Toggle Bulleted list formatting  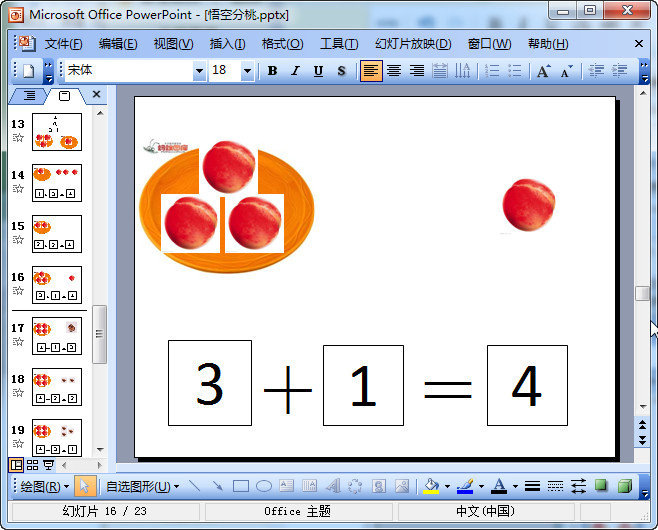click(515, 71)
